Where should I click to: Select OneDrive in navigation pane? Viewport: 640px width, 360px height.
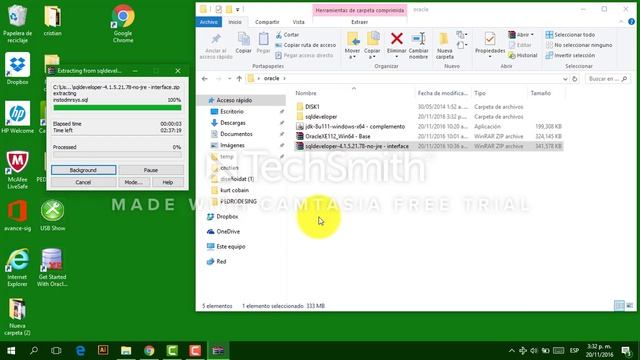228,231
